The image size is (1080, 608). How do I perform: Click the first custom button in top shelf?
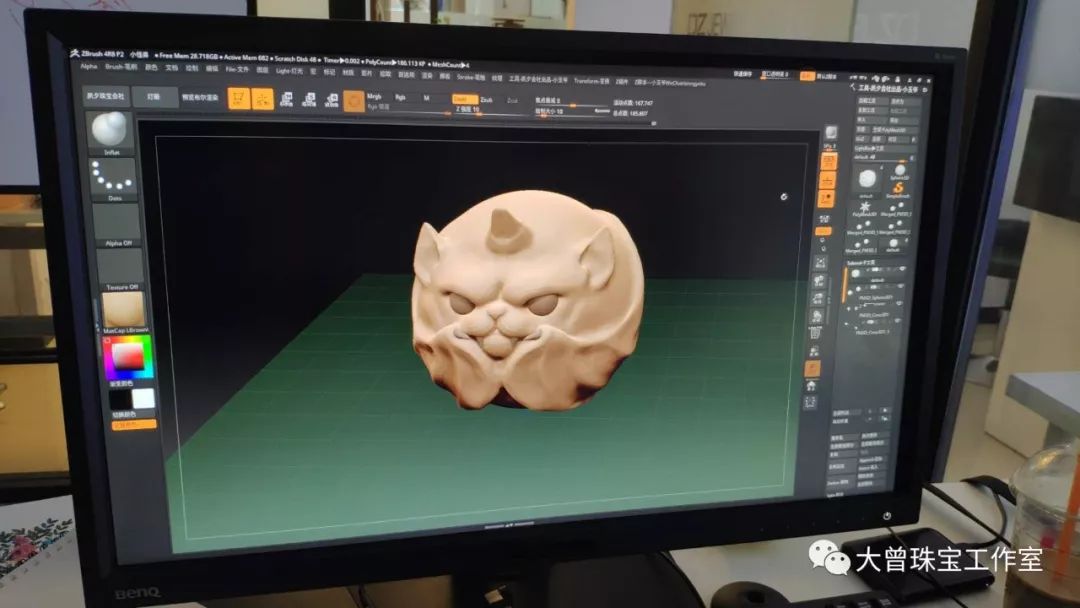point(105,96)
